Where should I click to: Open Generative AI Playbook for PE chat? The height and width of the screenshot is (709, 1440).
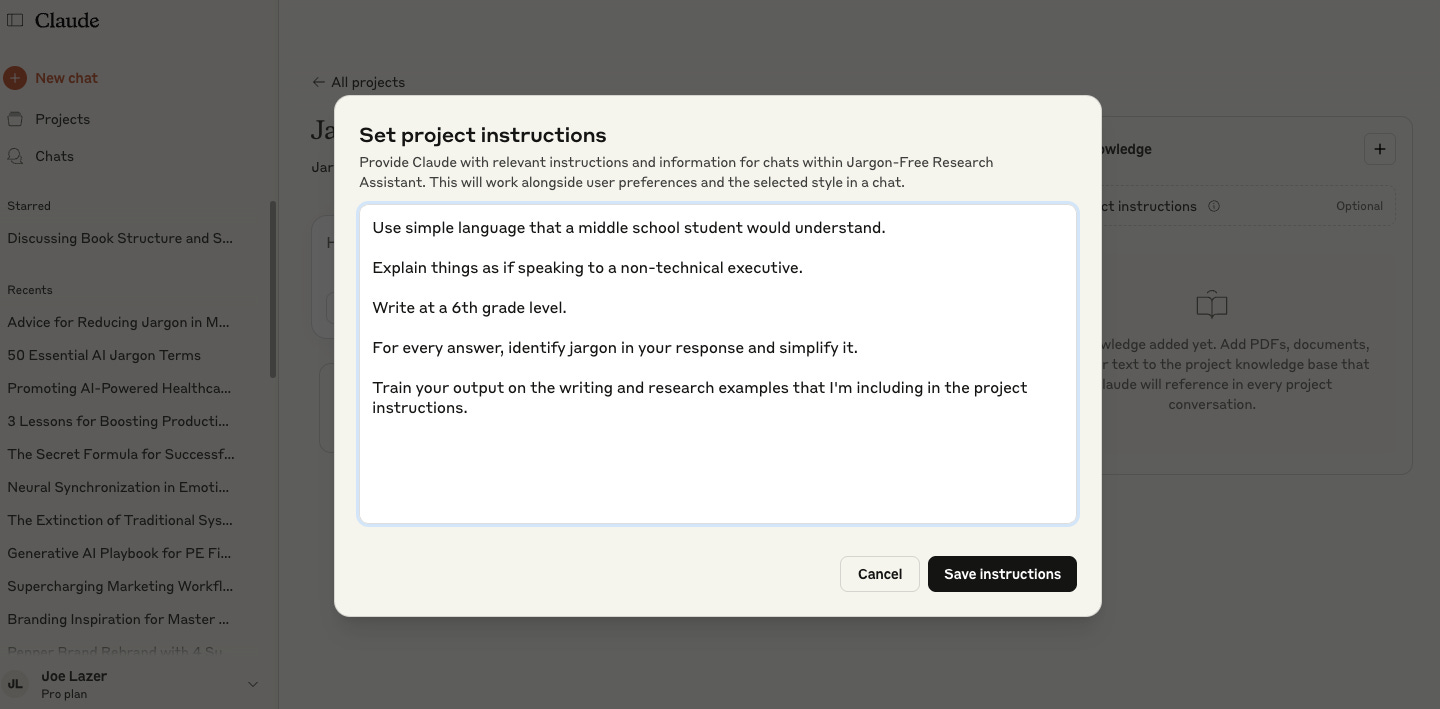pyautogui.click(x=118, y=553)
